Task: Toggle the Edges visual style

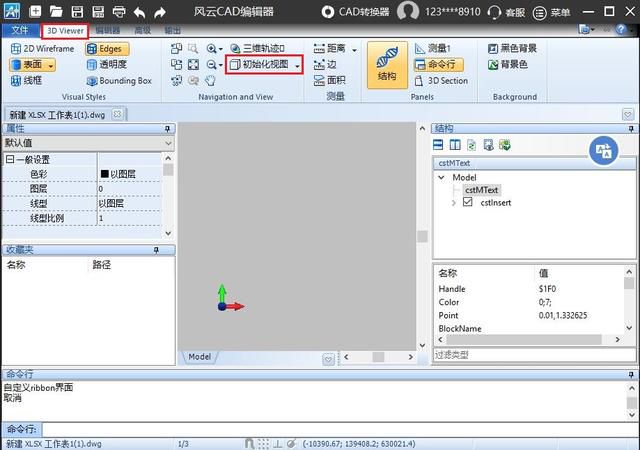Action: pos(107,49)
